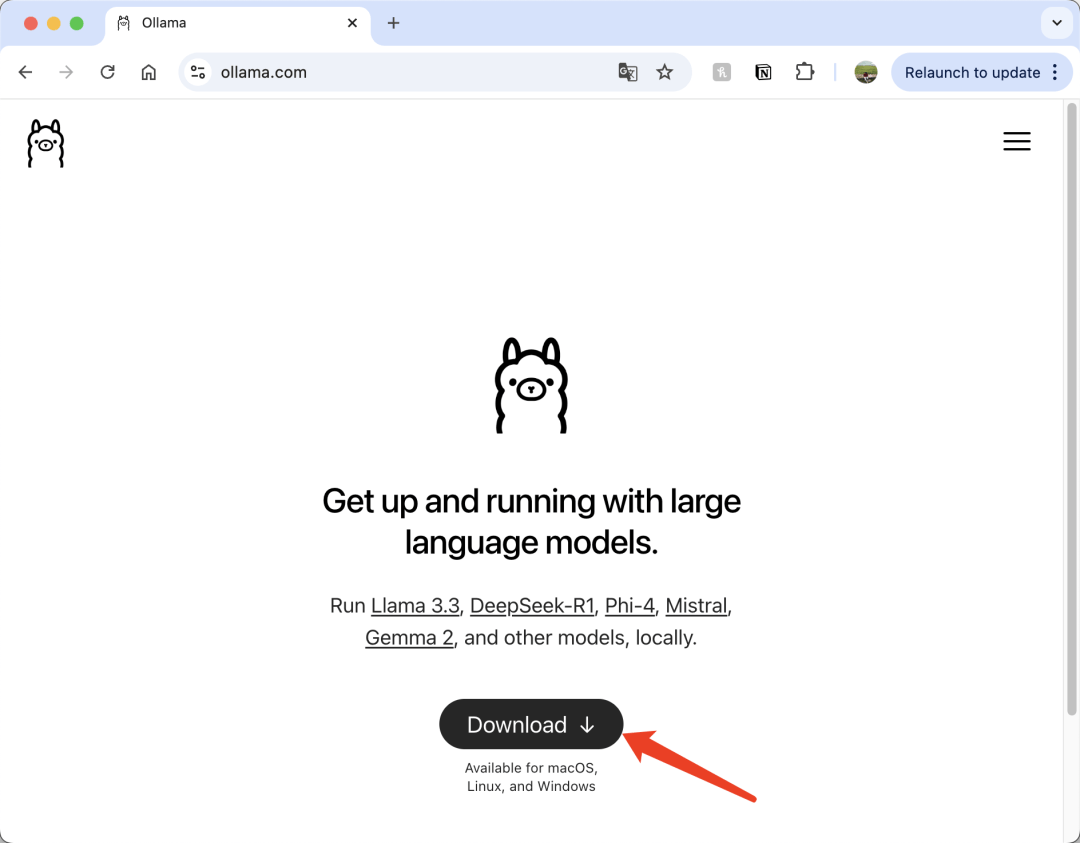Open the Phi-4 link
1080x843 pixels.
630,606
